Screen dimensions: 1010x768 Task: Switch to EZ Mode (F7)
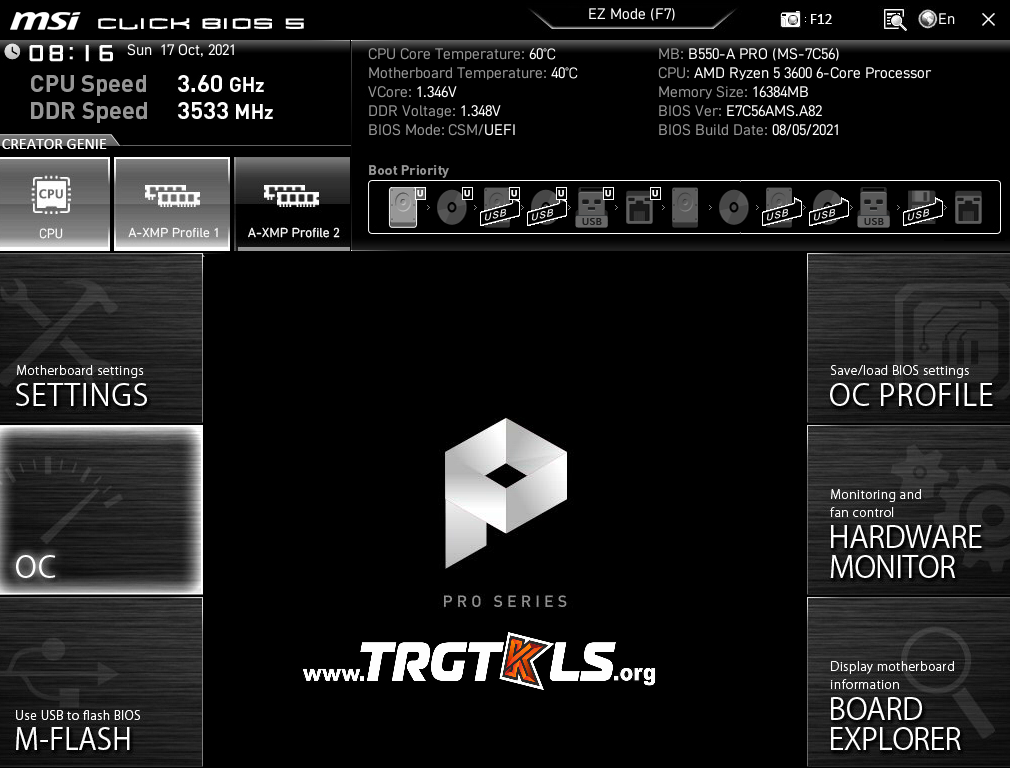[x=630, y=15]
